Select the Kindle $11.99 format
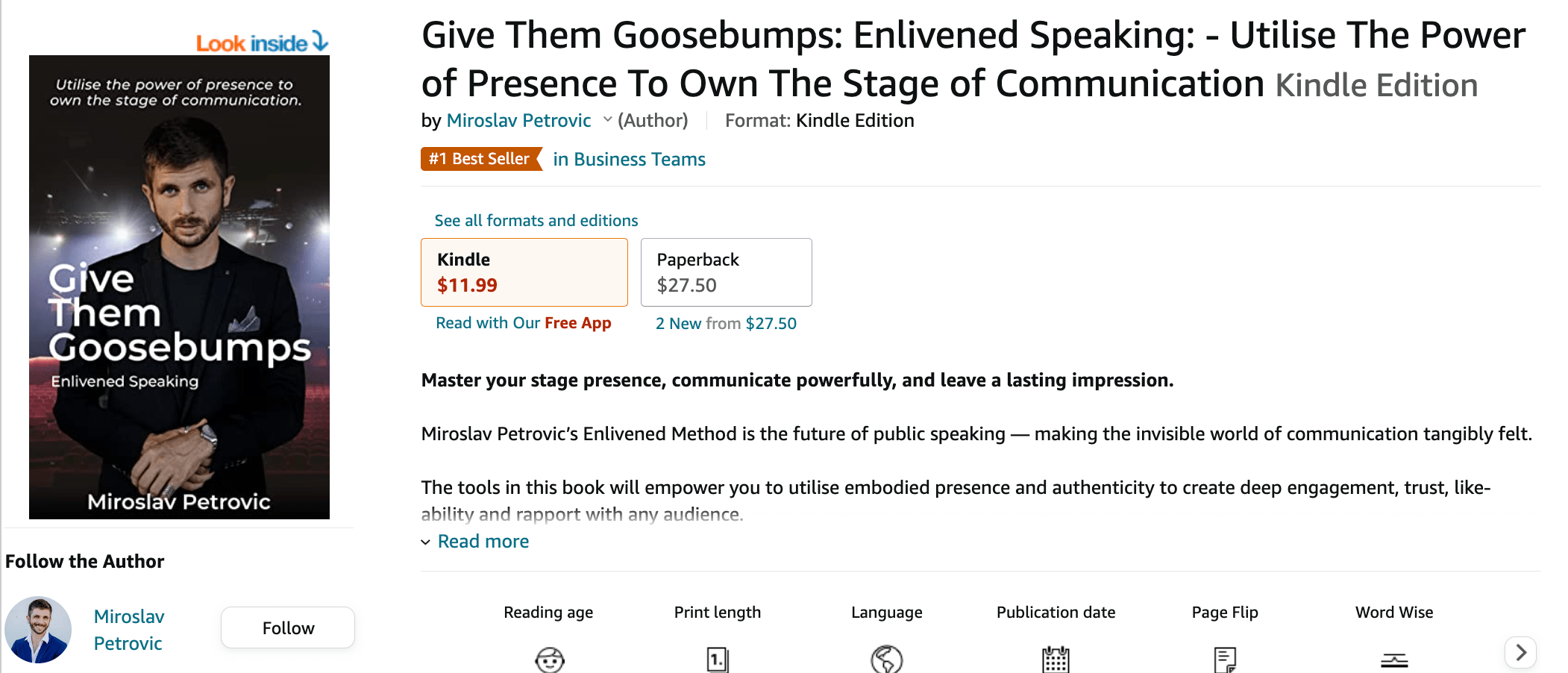Image resolution: width=1568 pixels, height=673 pixels. tap(524, 272)
